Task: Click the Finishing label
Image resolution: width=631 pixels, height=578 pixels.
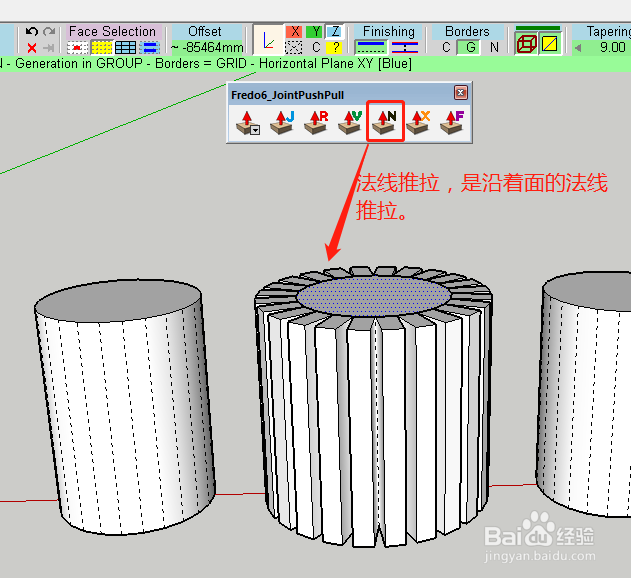Action: coord(389,31)
